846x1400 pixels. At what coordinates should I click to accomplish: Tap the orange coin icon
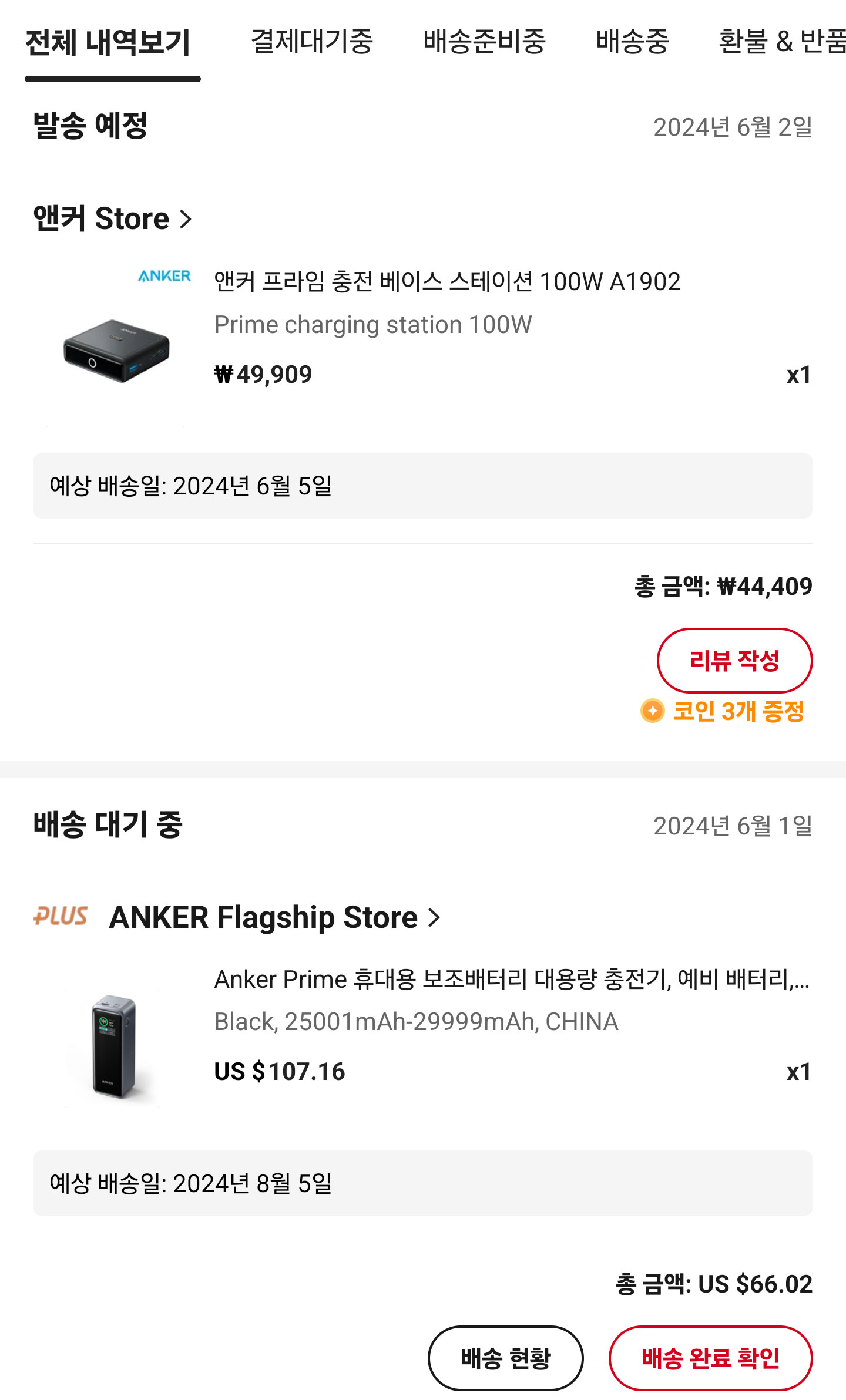[x=652, y=711]
